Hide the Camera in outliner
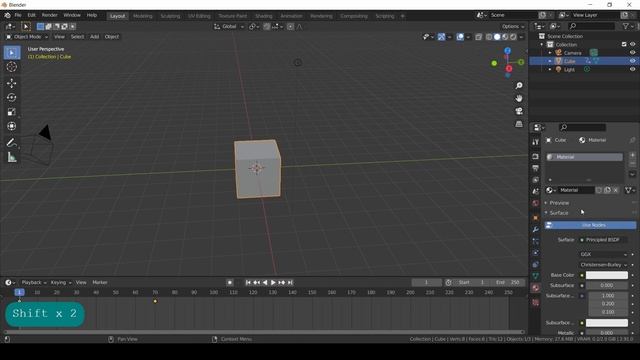 point(632,53)
